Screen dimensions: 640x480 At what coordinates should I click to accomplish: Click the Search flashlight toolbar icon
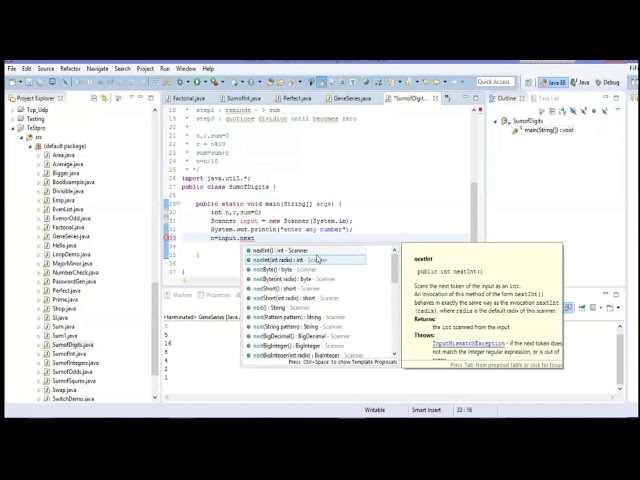click(x=292, y=82)
